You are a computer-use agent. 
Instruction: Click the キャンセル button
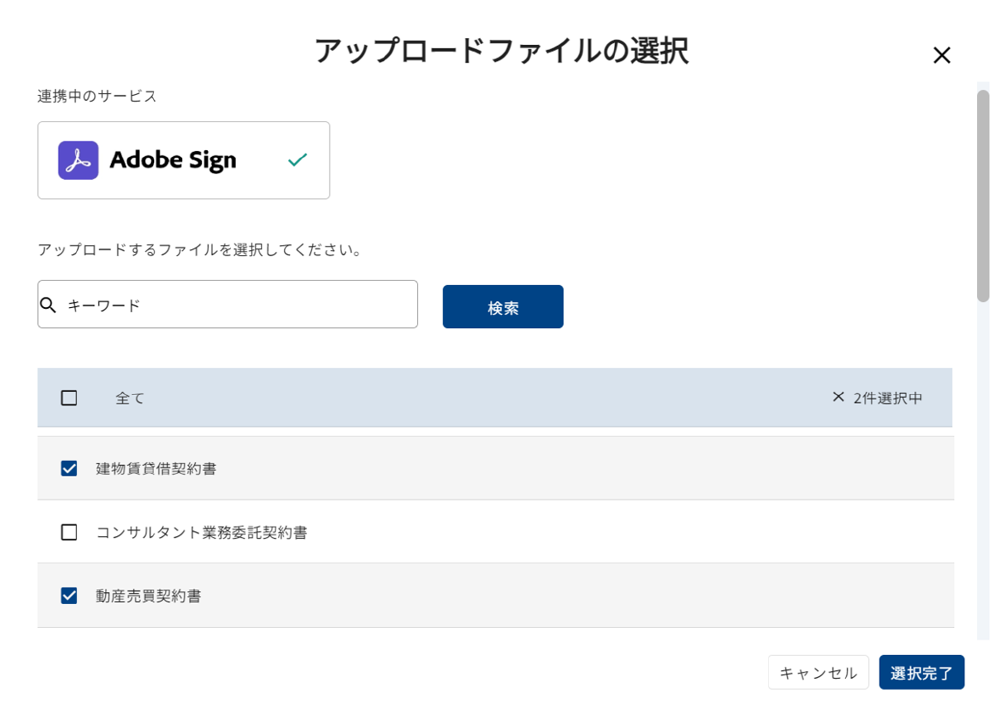[x=818, y=673]
